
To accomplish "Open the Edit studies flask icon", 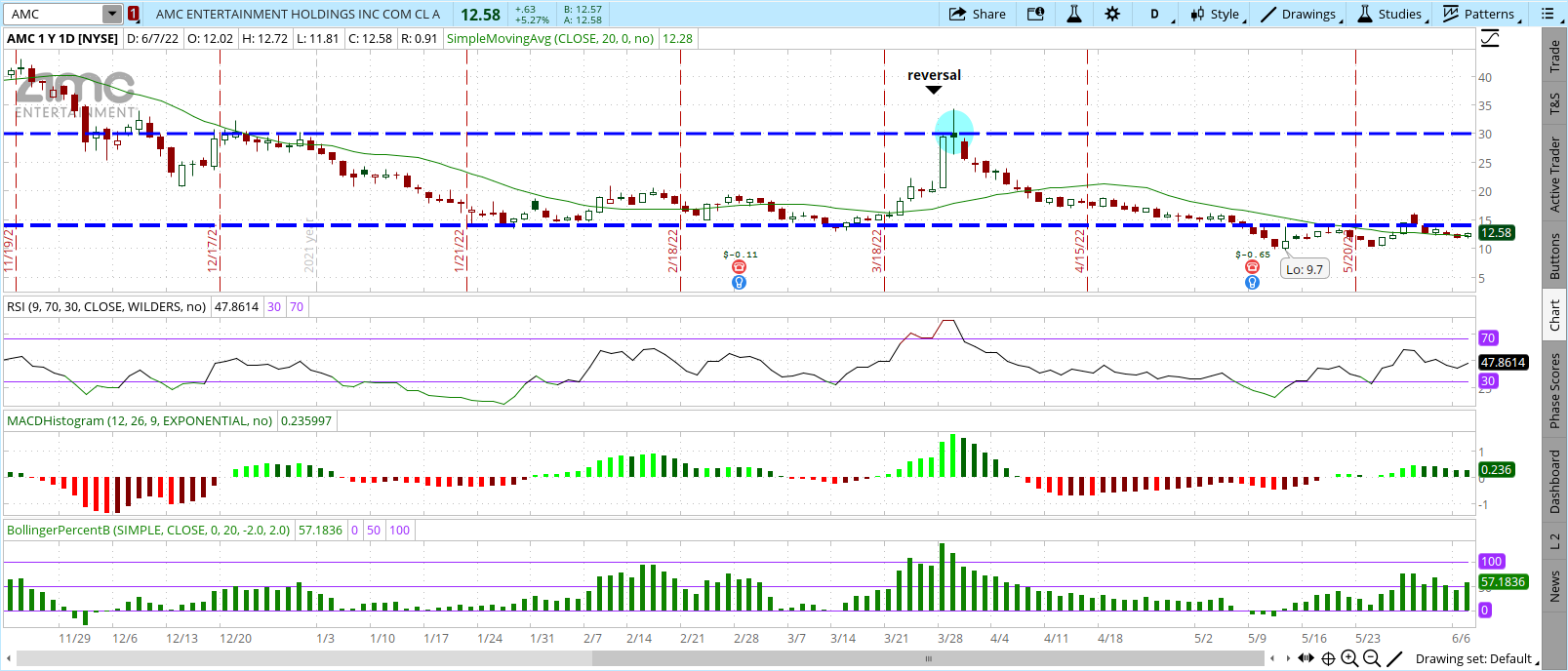I will pos(1073,14).
